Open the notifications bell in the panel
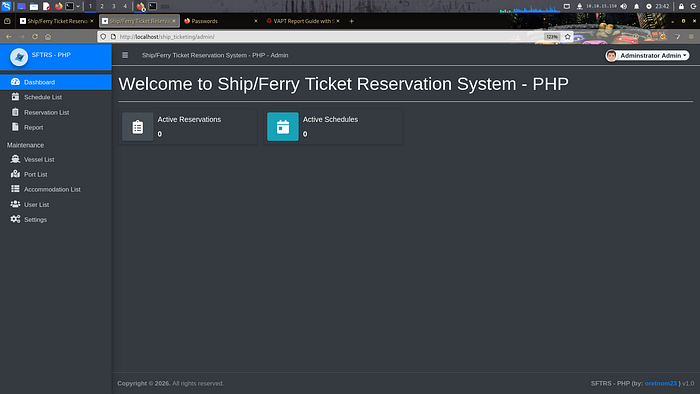The image size is (700, 394). click(637, 6)
